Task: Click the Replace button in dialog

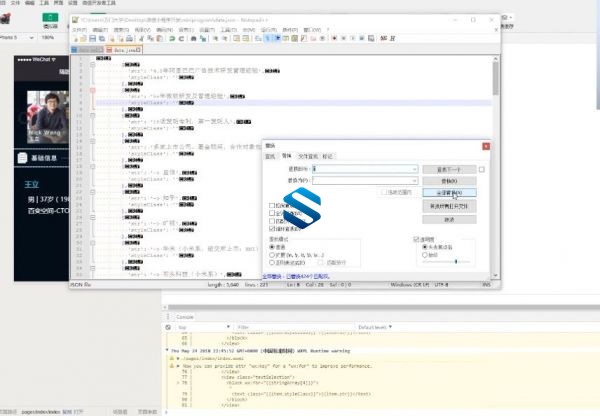Action: coord(449,181)
